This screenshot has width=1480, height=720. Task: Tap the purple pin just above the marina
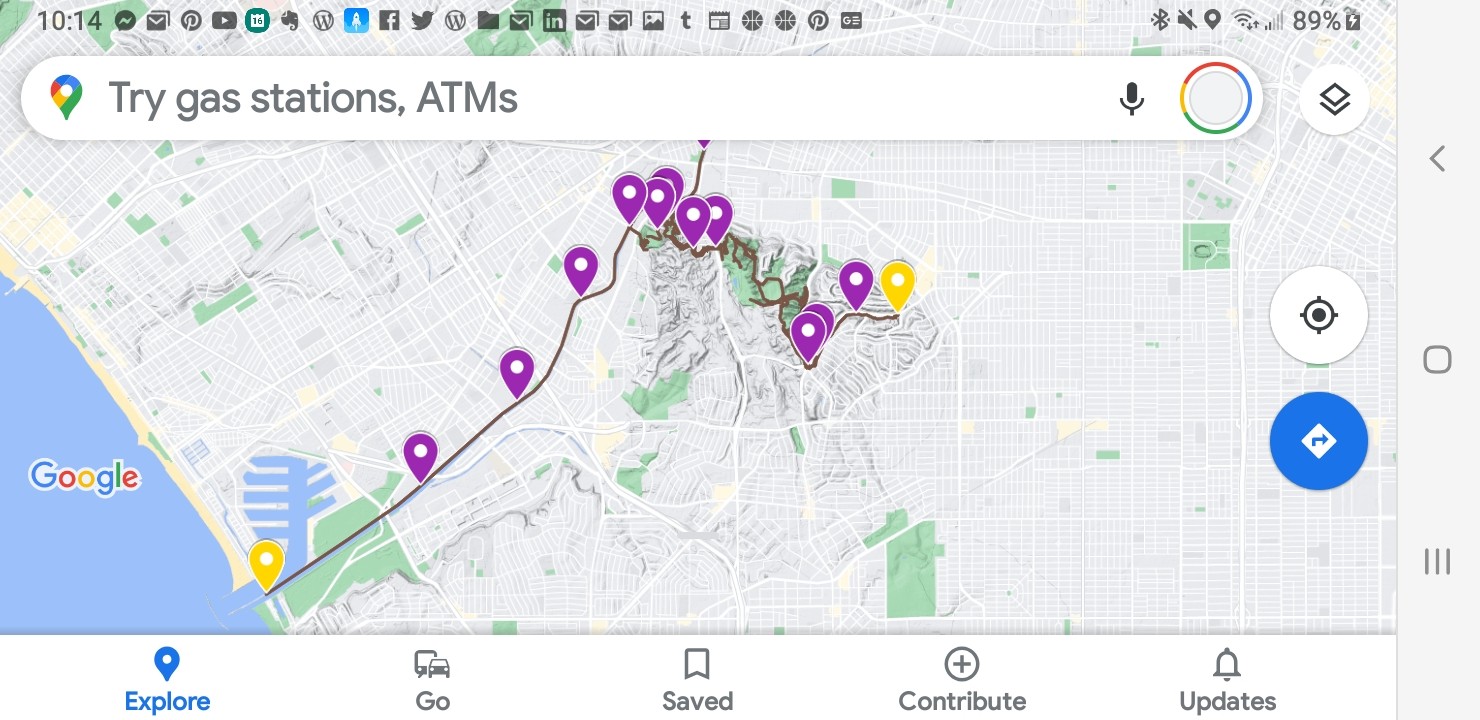click(x=421, y=455)
